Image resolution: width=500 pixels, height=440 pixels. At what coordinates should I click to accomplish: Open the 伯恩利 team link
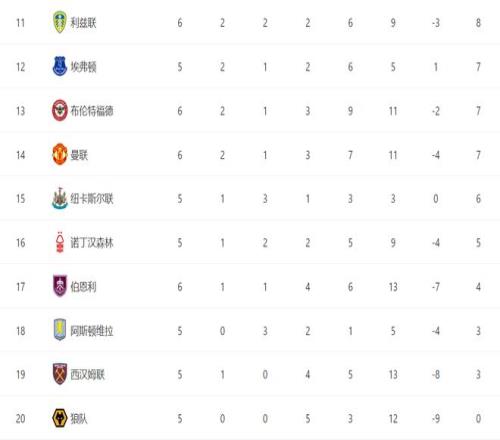83,287
